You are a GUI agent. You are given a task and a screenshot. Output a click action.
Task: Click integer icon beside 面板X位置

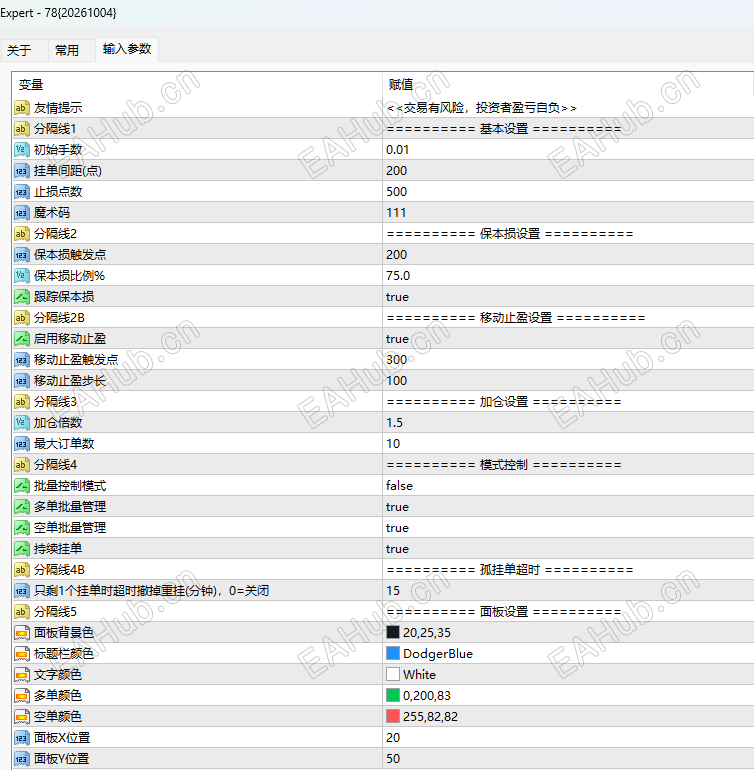coord(22,738)
